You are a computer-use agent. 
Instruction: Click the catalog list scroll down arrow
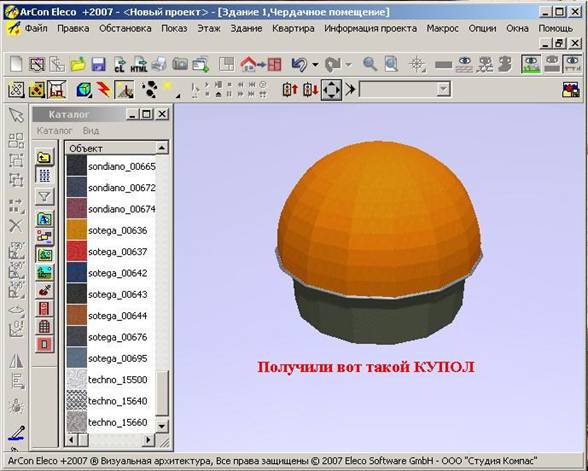pos(162,426)
